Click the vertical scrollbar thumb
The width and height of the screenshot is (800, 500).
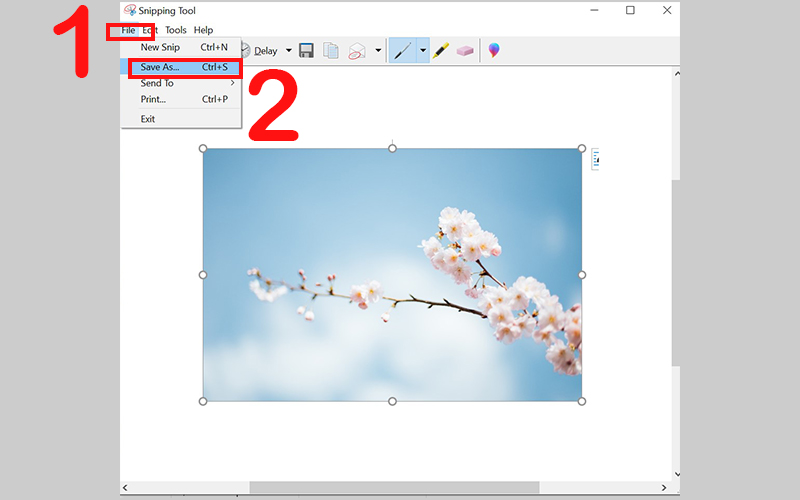tap(677, 272)
